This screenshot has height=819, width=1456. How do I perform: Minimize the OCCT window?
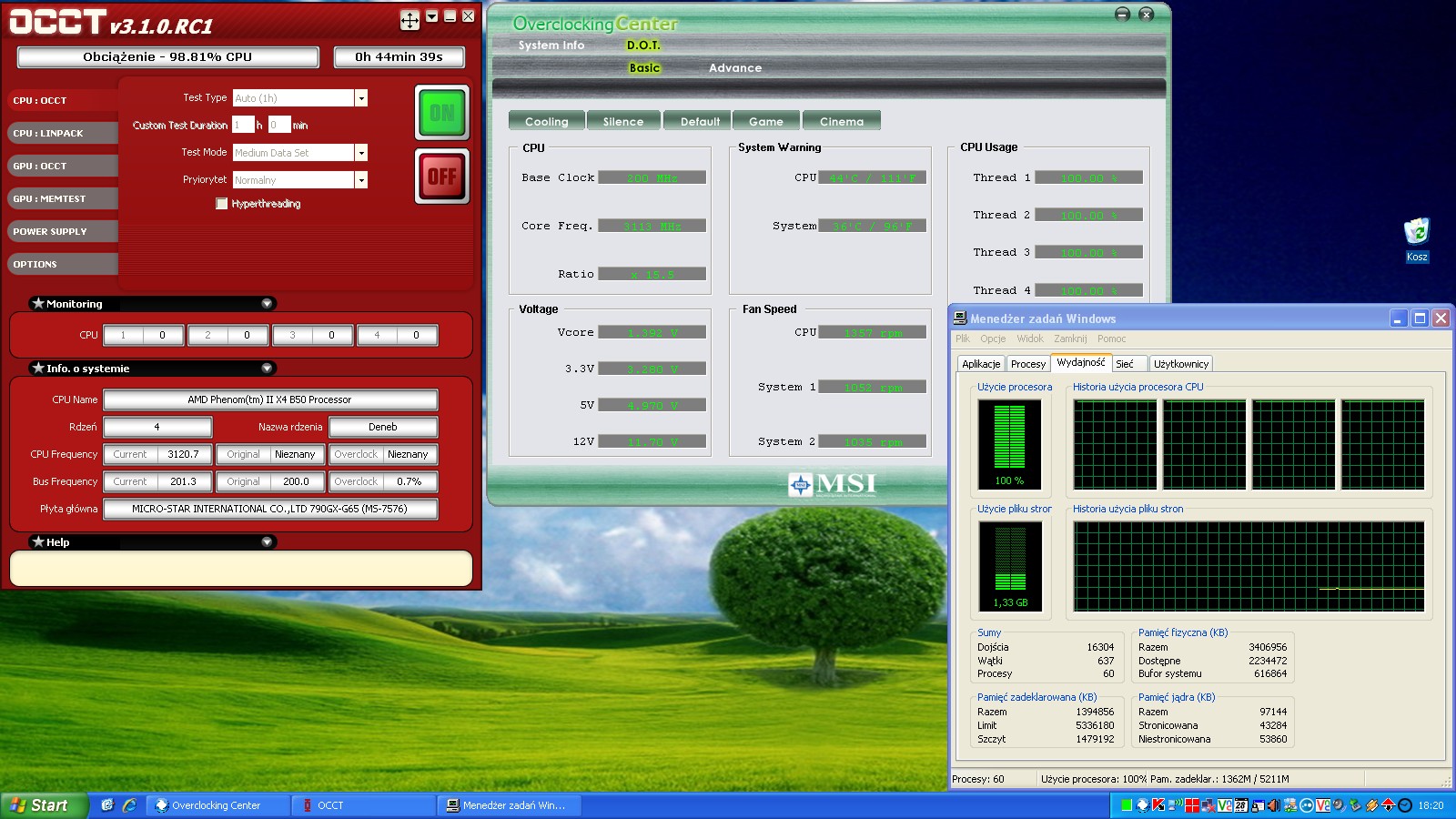(450, 15)
